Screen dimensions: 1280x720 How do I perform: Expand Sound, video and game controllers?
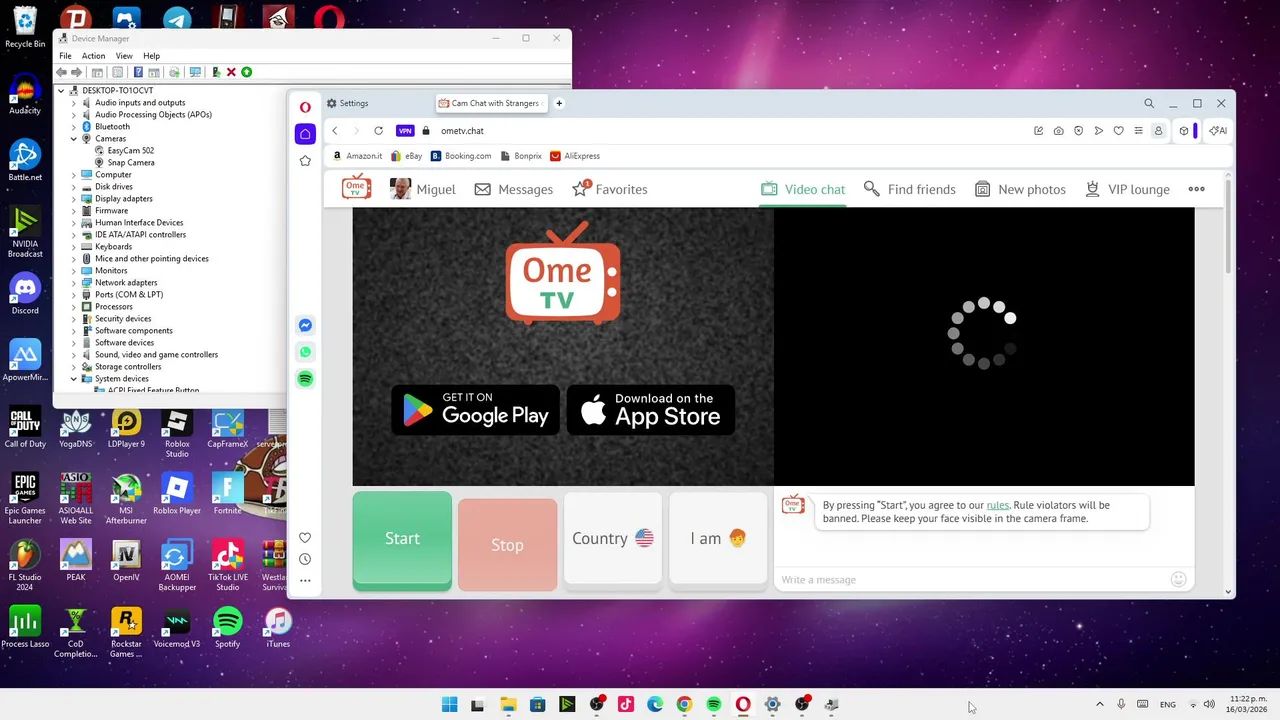[74, 354]
